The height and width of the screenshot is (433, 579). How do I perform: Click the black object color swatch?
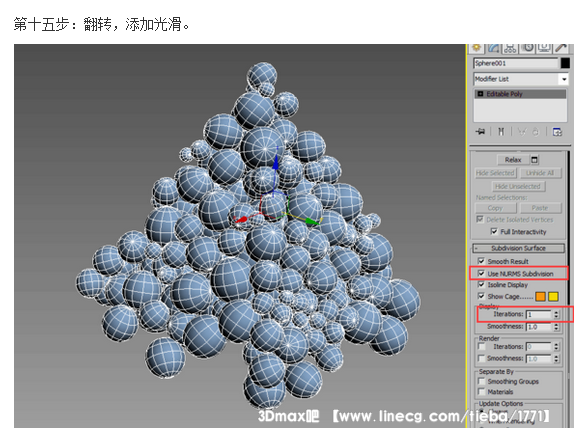(565, 63)
